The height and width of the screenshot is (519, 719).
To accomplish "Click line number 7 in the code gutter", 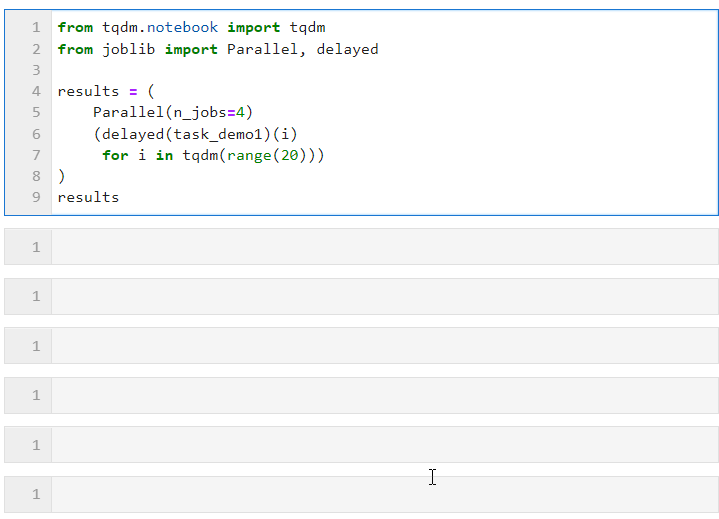I will [36, 155].
